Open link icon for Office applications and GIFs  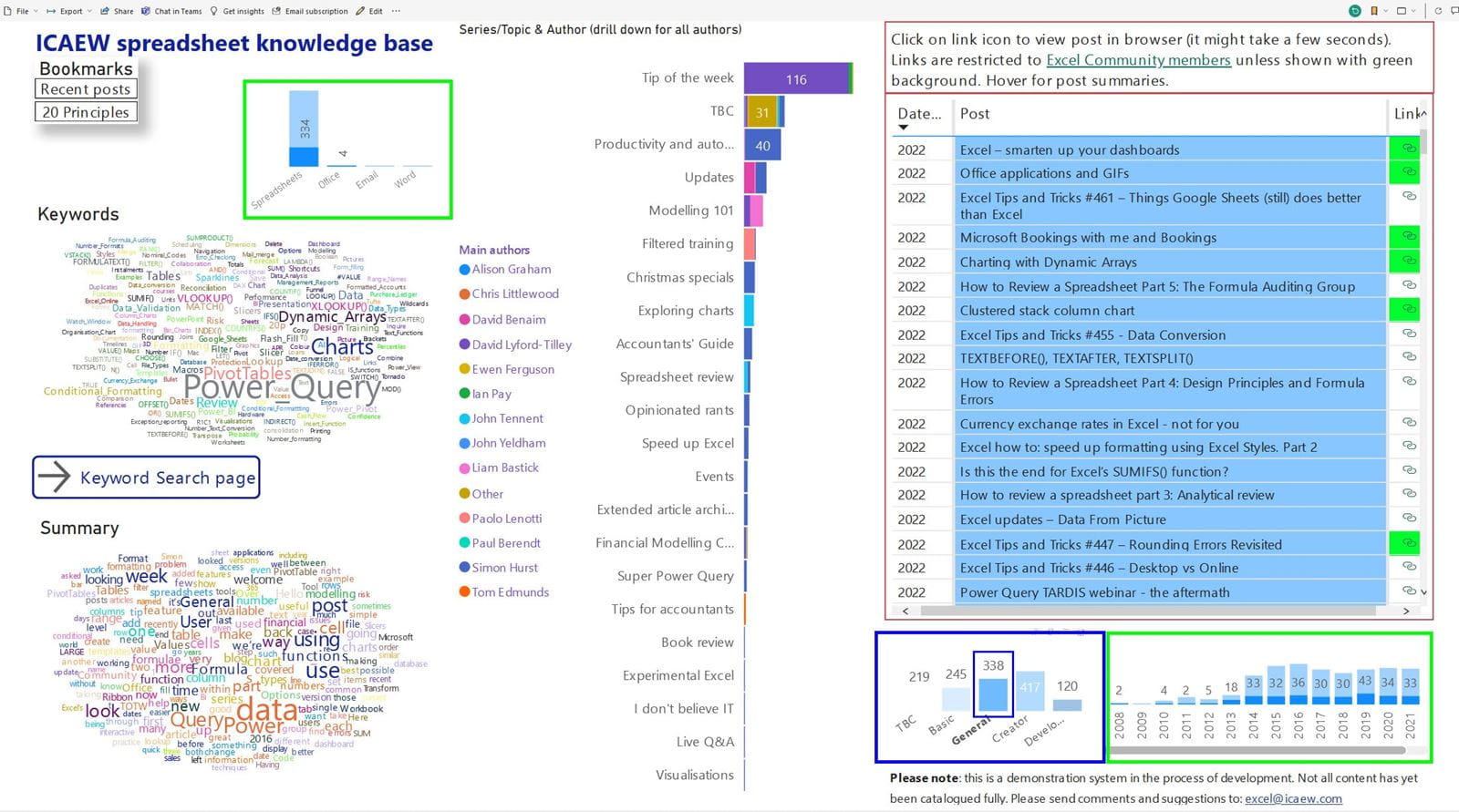click(1409, 172)
